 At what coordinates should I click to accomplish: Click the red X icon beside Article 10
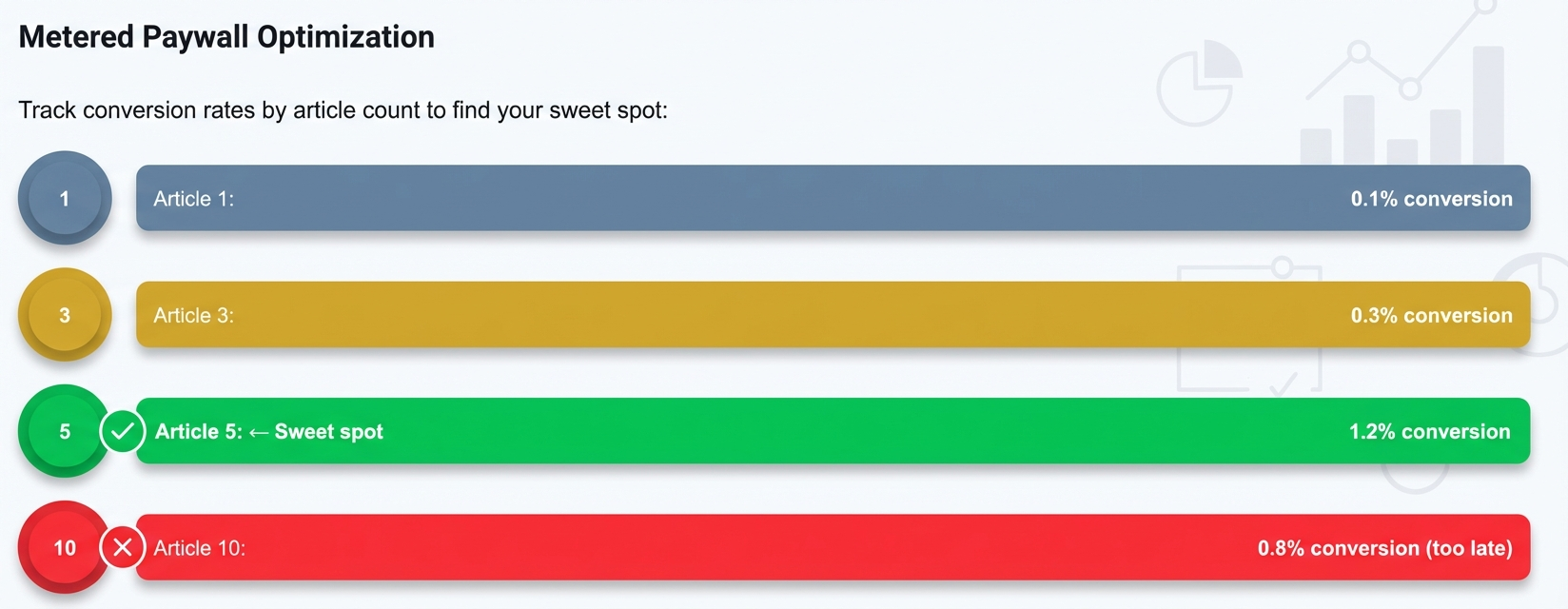tap(123, 548)
